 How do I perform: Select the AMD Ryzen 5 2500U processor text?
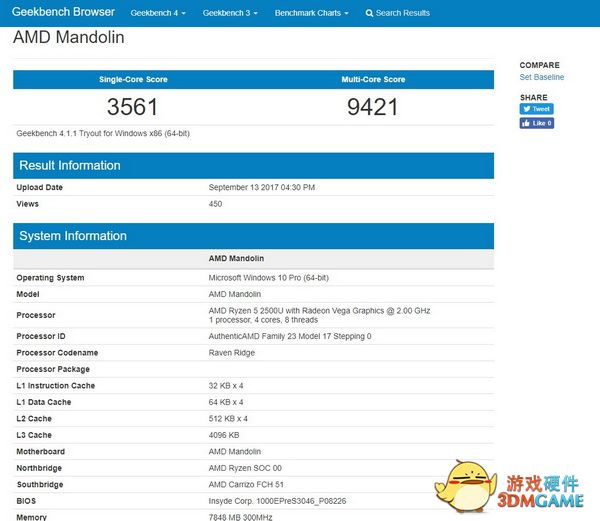[x=319, y=311]
